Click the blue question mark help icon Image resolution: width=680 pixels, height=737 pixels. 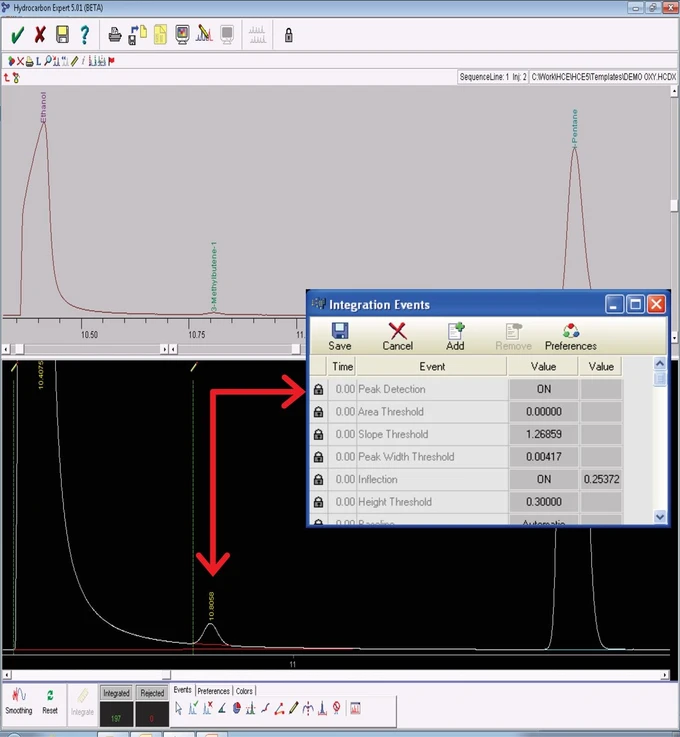click(85, 35)
